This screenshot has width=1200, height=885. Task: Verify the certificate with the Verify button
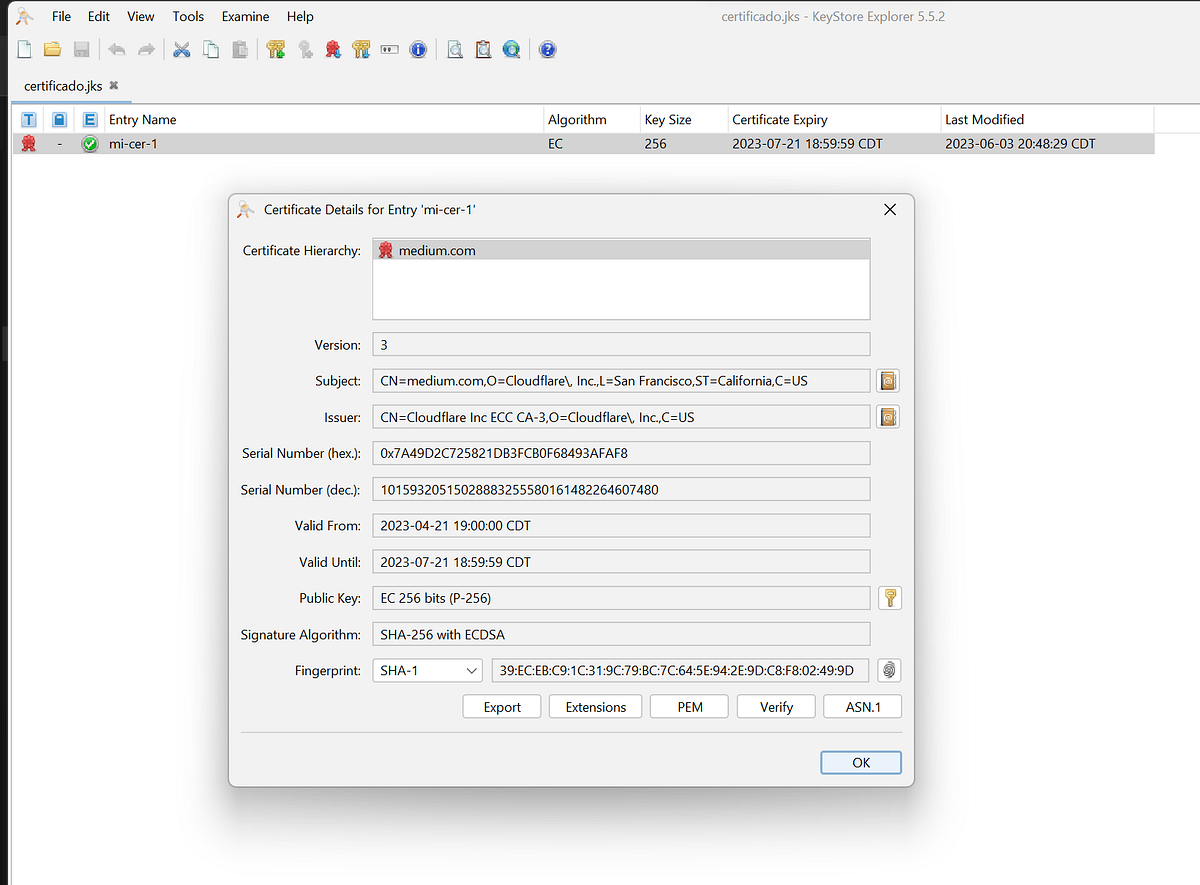click(x=776, y=706)
